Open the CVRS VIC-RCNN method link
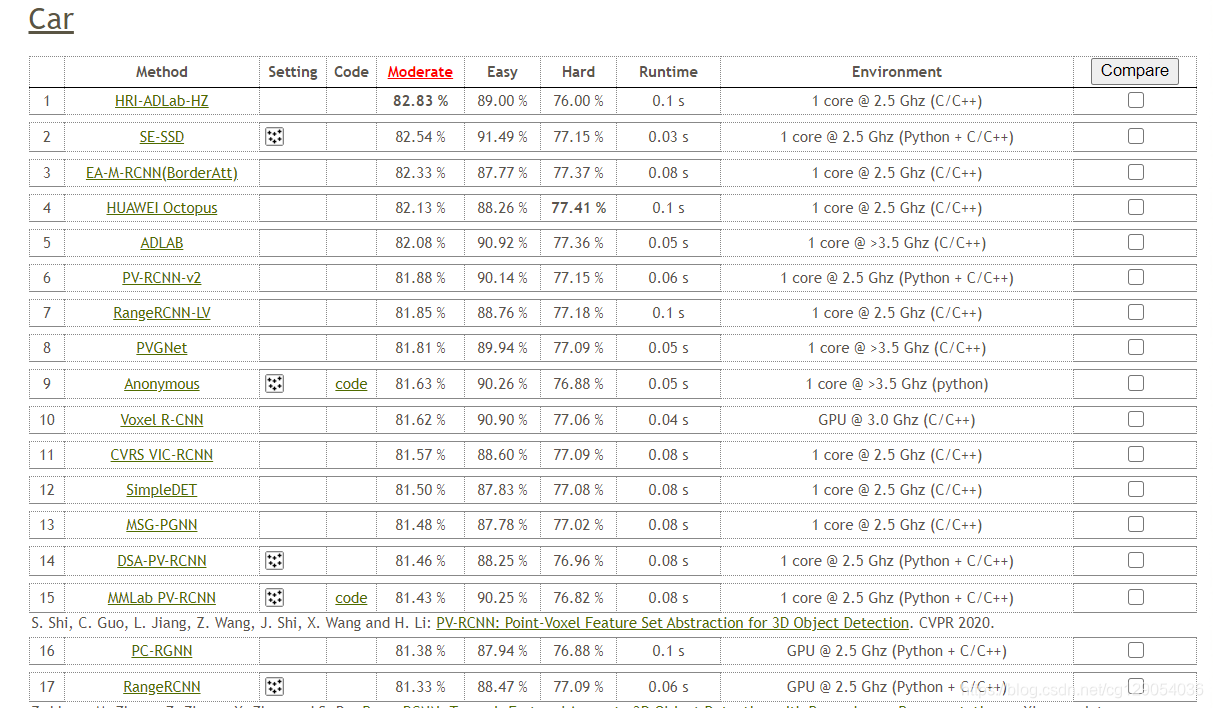 point(162,455)
